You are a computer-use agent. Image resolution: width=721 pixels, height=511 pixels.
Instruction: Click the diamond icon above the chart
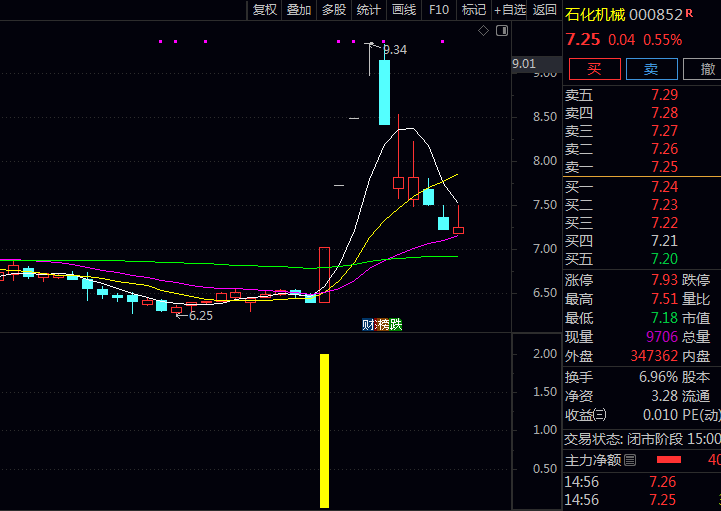tap(484, 31)
